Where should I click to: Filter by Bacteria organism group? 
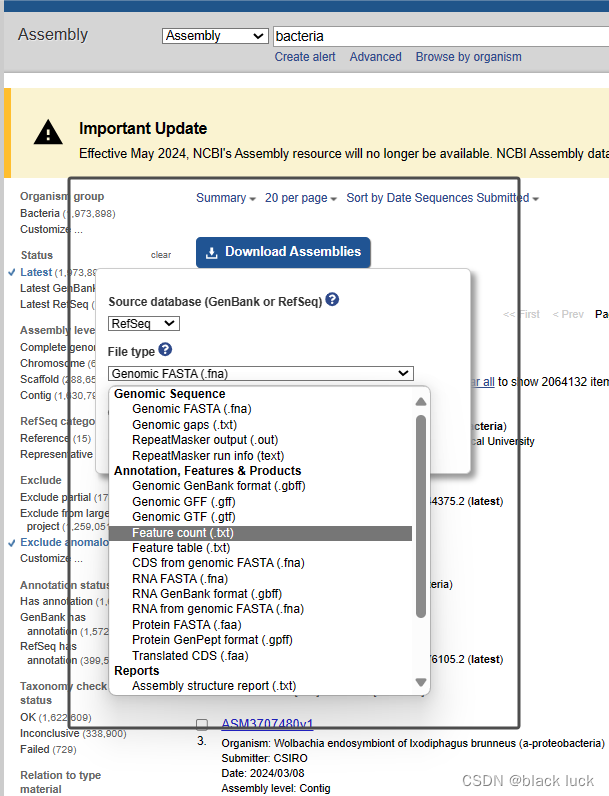40,213
